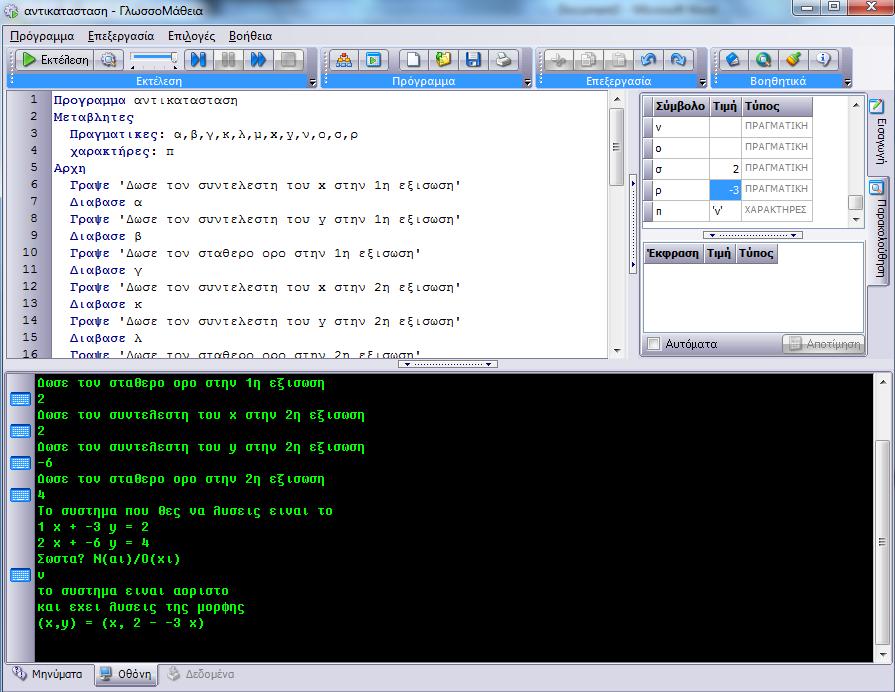The width and height of the screenshot is (895, 692).
Task: Click the step-by-step execution icon
Action: (x=199, y=59)
